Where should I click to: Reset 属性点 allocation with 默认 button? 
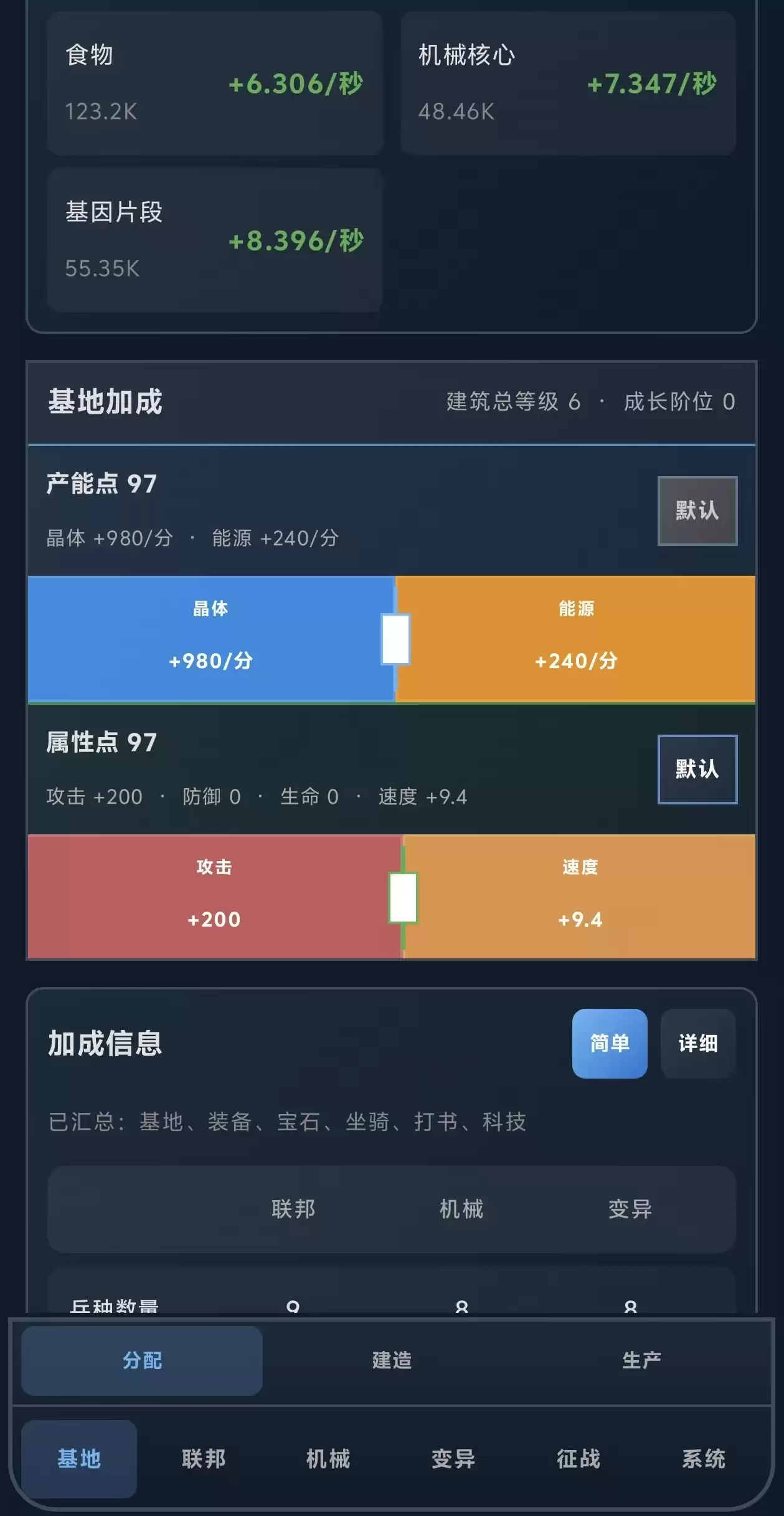[x=697, y=770]
